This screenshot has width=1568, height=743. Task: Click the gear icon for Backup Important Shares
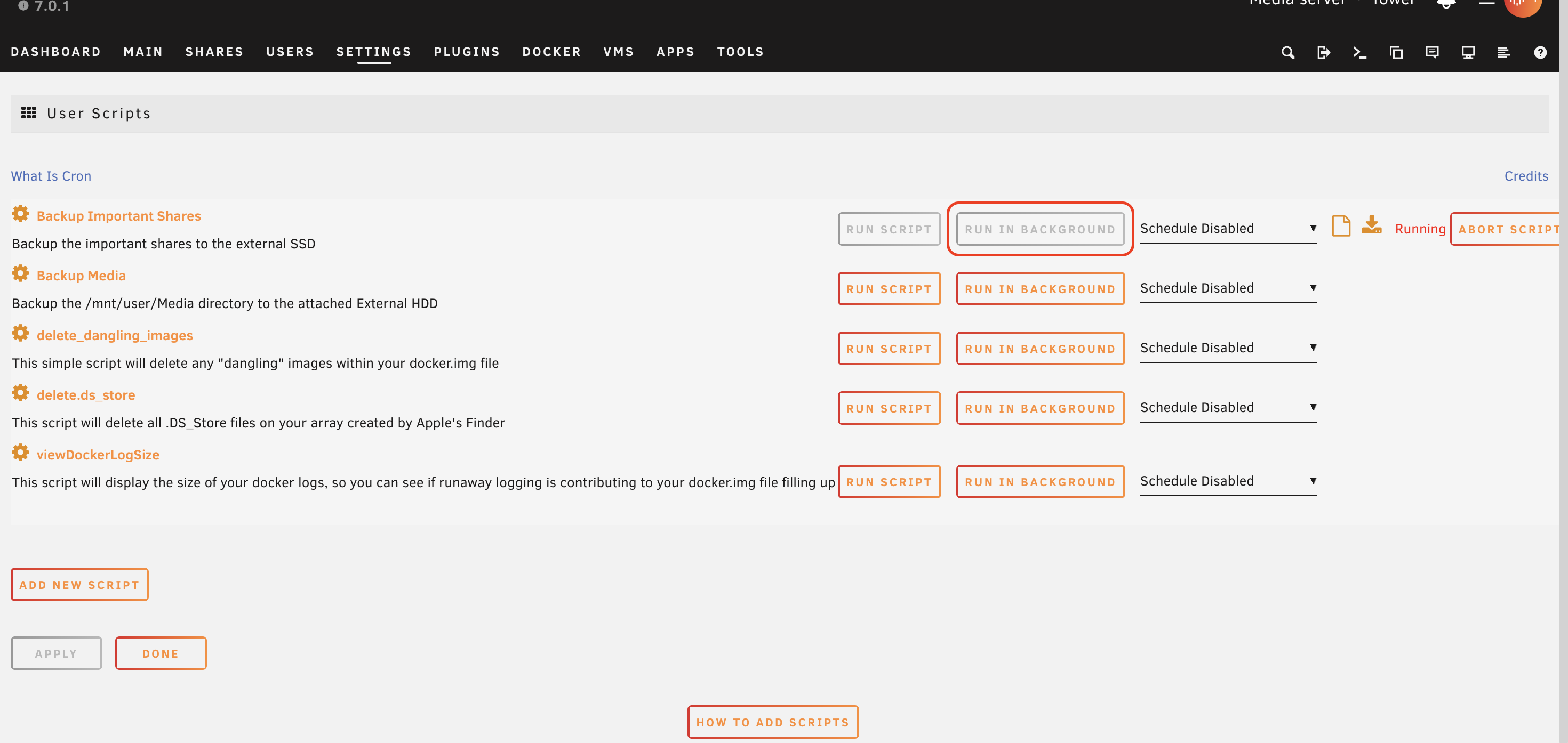click(x=20, y=214)
